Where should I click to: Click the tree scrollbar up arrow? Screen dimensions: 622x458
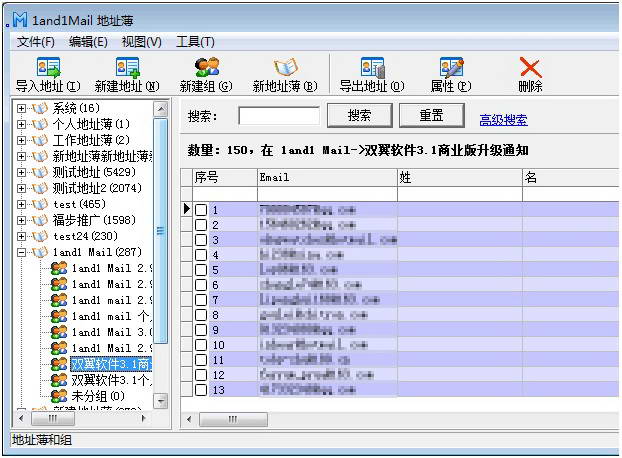[x=161, y=109]
